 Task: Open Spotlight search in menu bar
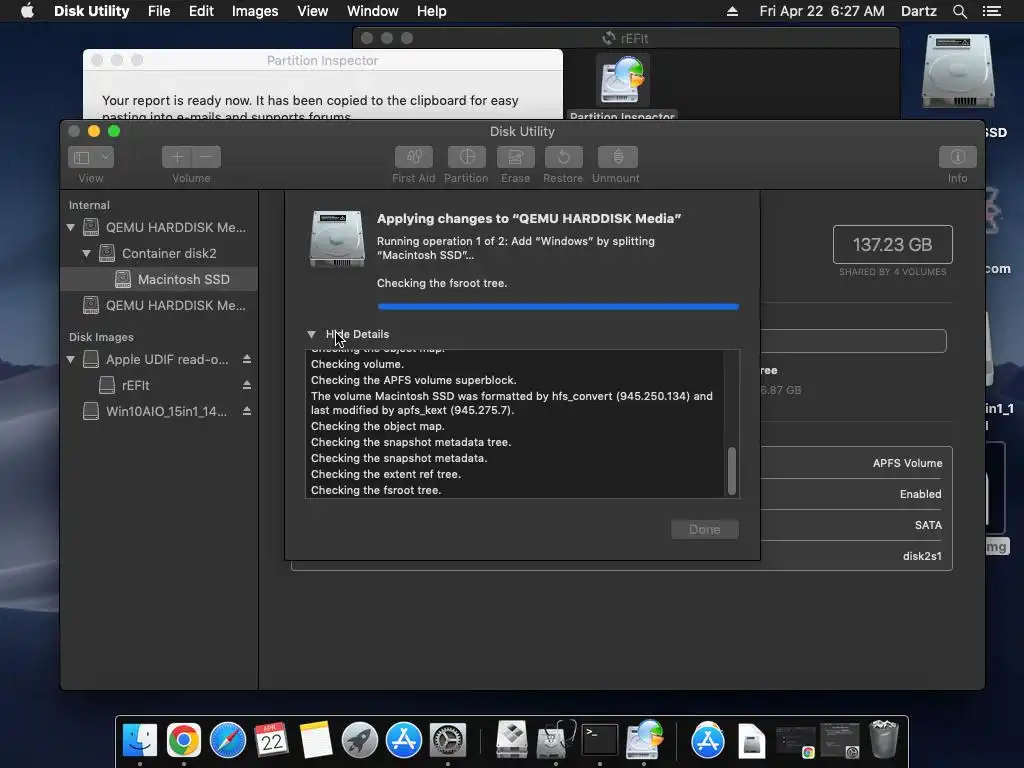pos(960,11)
